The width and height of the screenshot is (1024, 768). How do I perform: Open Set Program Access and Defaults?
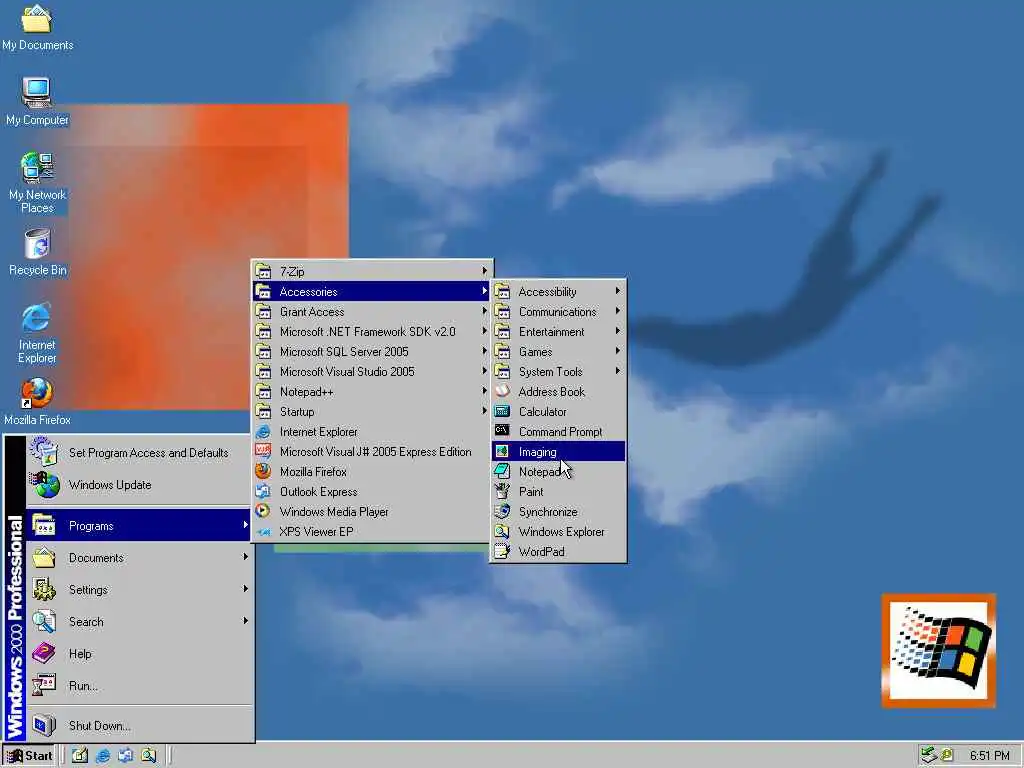(138, 453)
